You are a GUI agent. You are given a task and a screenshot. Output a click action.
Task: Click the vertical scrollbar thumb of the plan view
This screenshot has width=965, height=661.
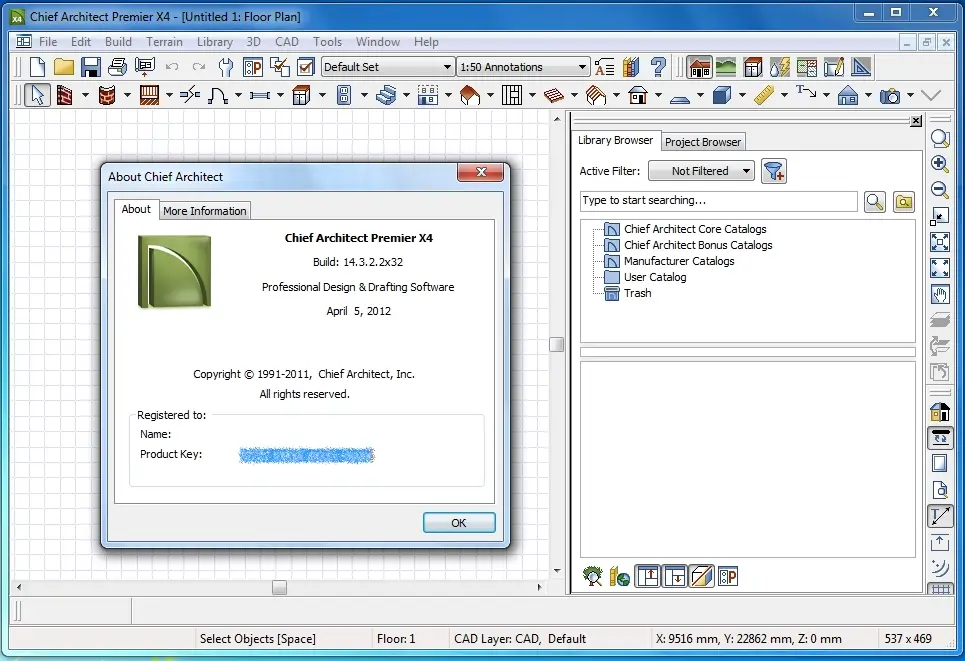[x=556, y=345]
